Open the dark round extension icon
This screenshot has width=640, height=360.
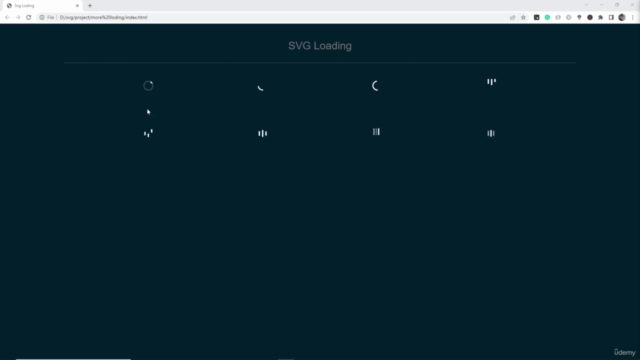coord(590,18)
